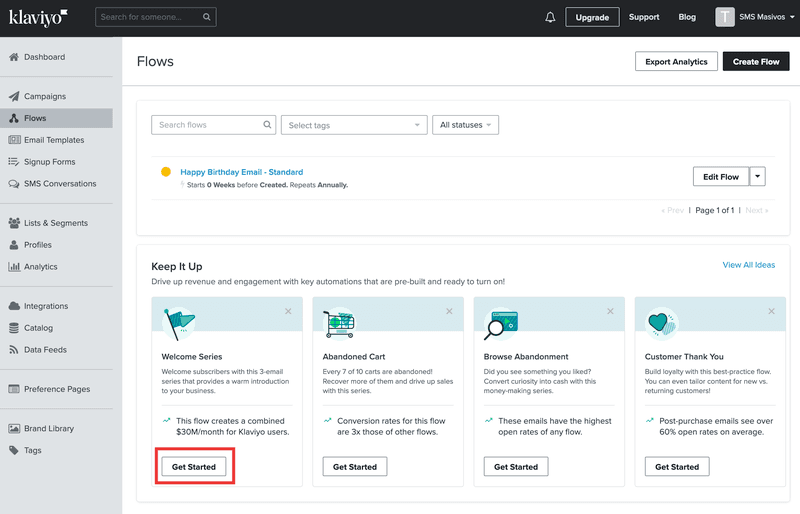Dismiss the Welcome Series card
800x514 pixels.
[x=288, y=311]
